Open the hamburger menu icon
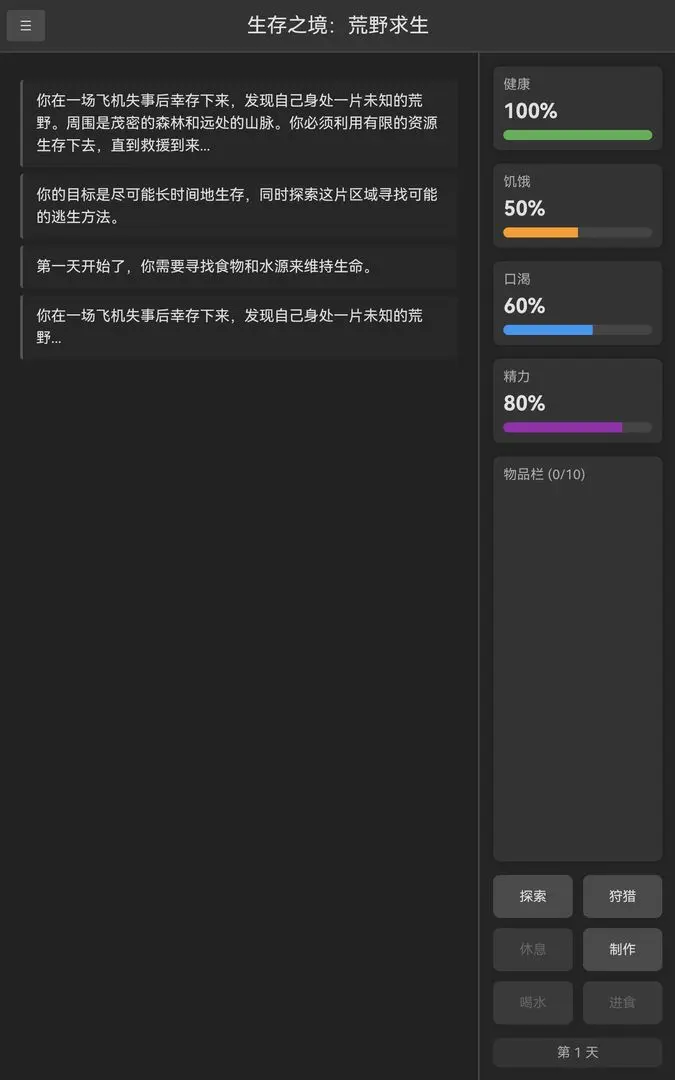The width and height of the screenshot is (675, 1080). click(x=25, y=25)
